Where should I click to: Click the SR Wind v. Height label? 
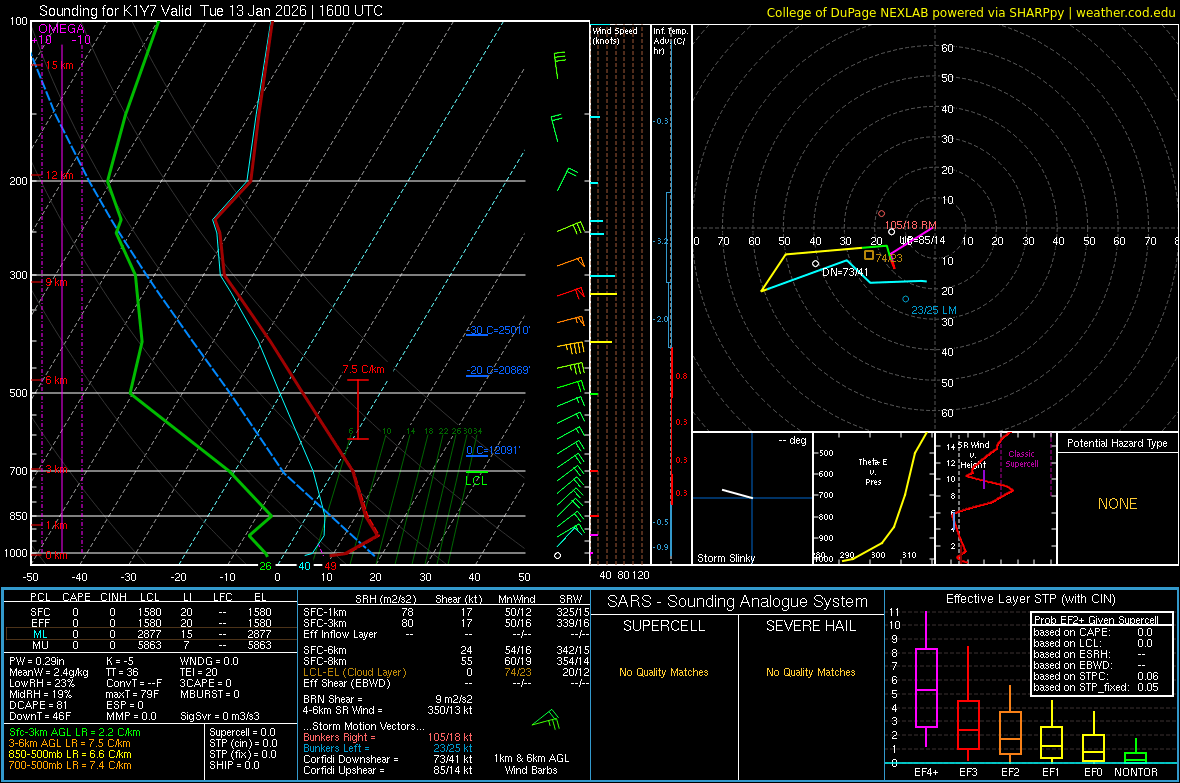(x=973, y=455)
